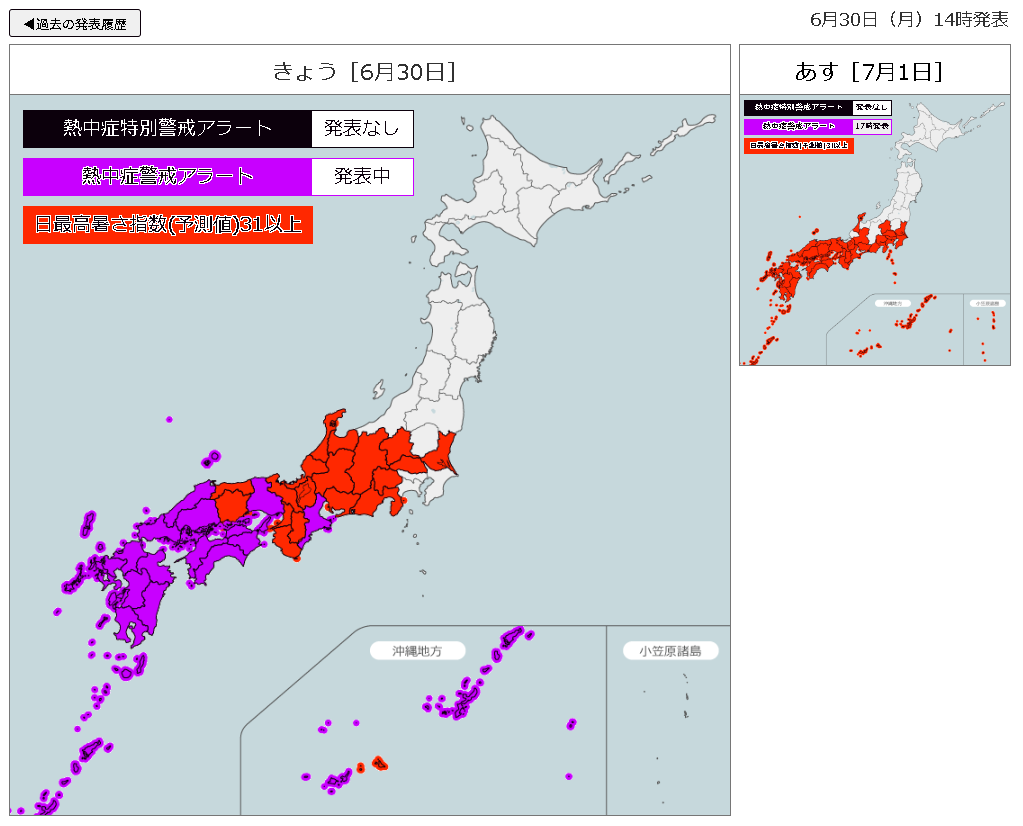The image size is (1023, 826).
Task: Click the red 日最高暑さ指数(予測値)31以上 legend
Action: click(168, 225)
